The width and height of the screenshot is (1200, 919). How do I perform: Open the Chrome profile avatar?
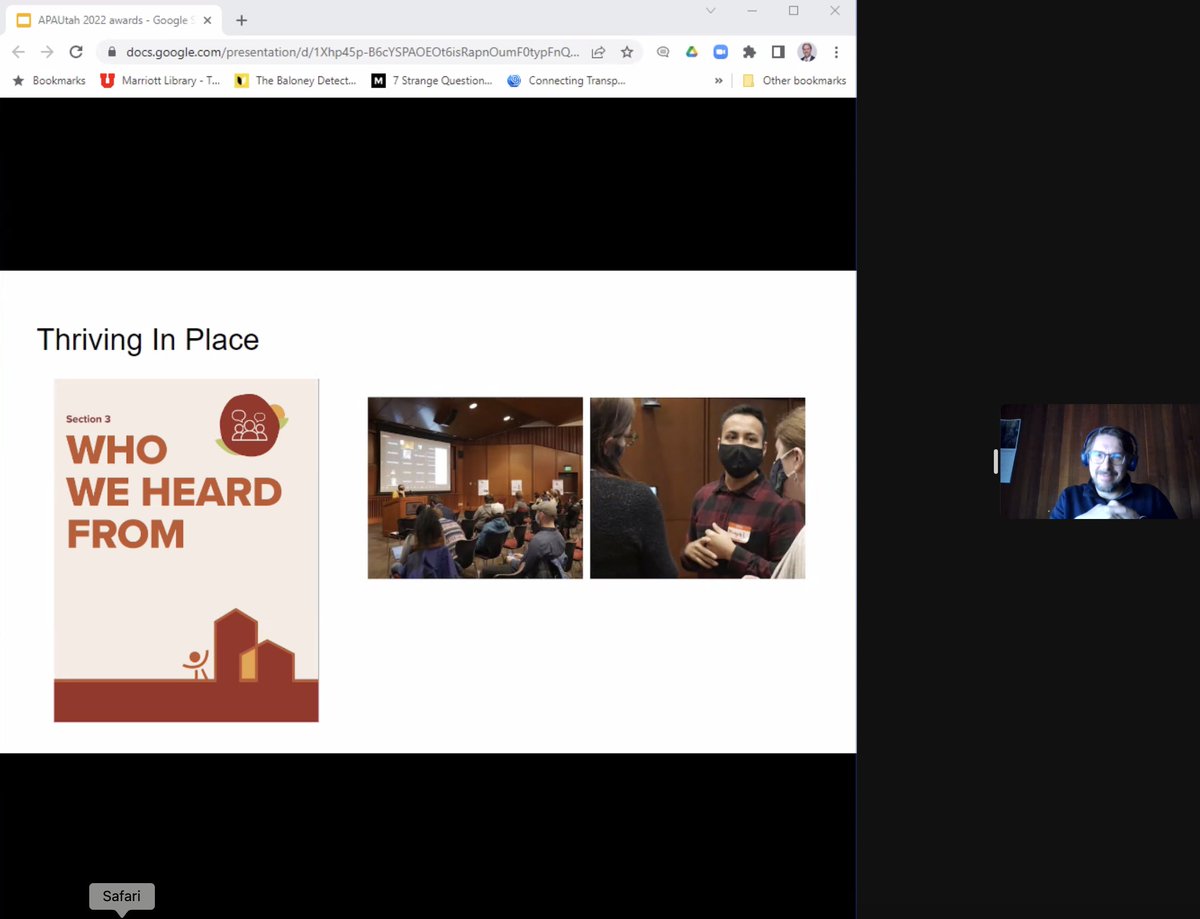(x=806, y=51)
